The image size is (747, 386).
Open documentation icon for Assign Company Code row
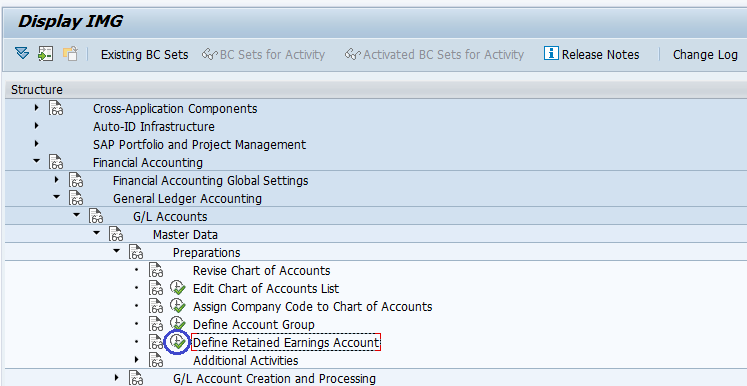coord(156,306)
